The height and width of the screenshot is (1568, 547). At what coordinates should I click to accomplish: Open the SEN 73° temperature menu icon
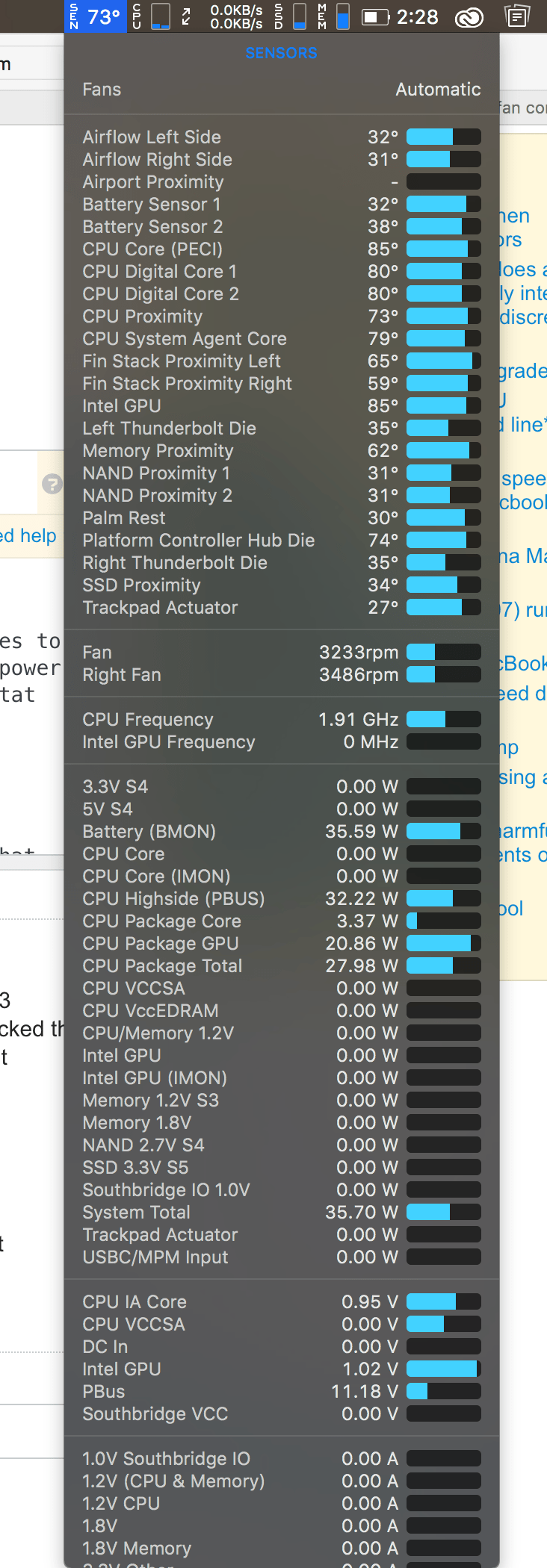(94, 16)
